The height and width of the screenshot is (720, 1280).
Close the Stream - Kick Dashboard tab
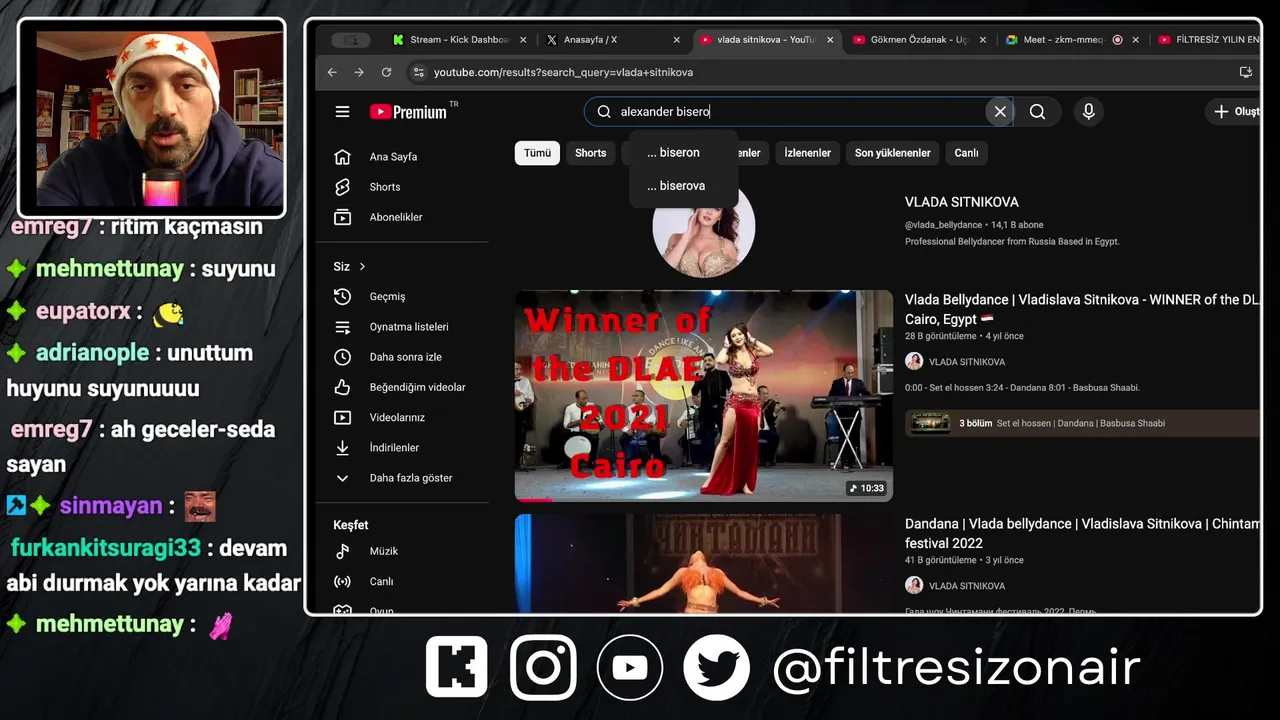[x=523, y=40]
